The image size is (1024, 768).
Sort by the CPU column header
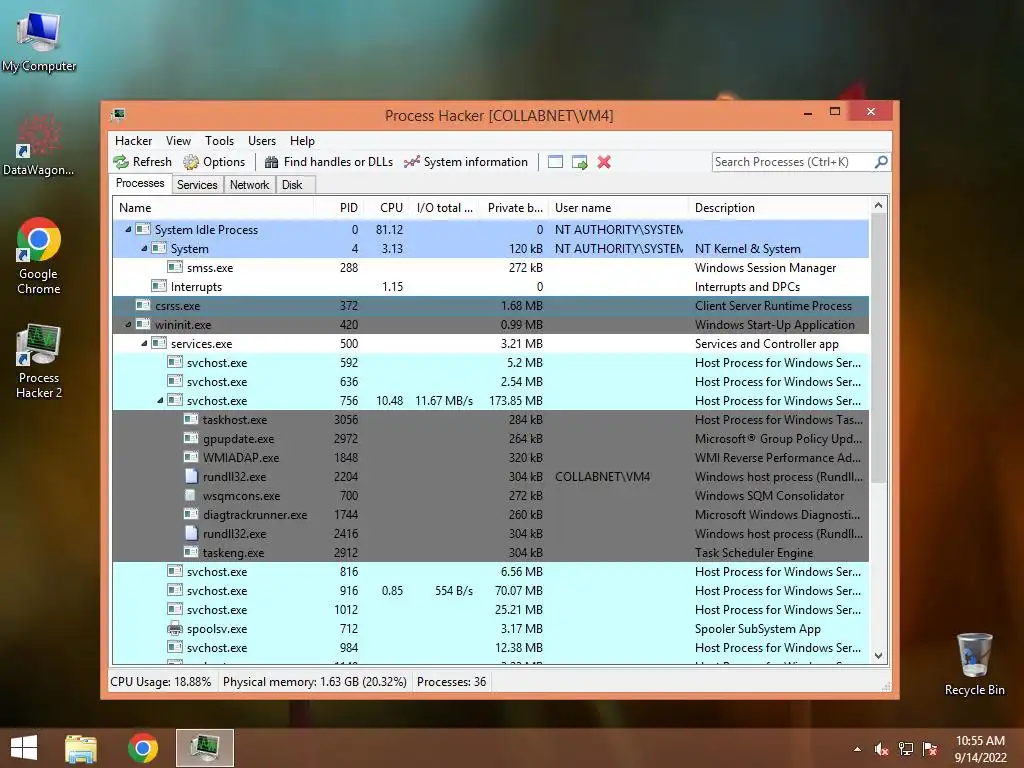[386, 208]
